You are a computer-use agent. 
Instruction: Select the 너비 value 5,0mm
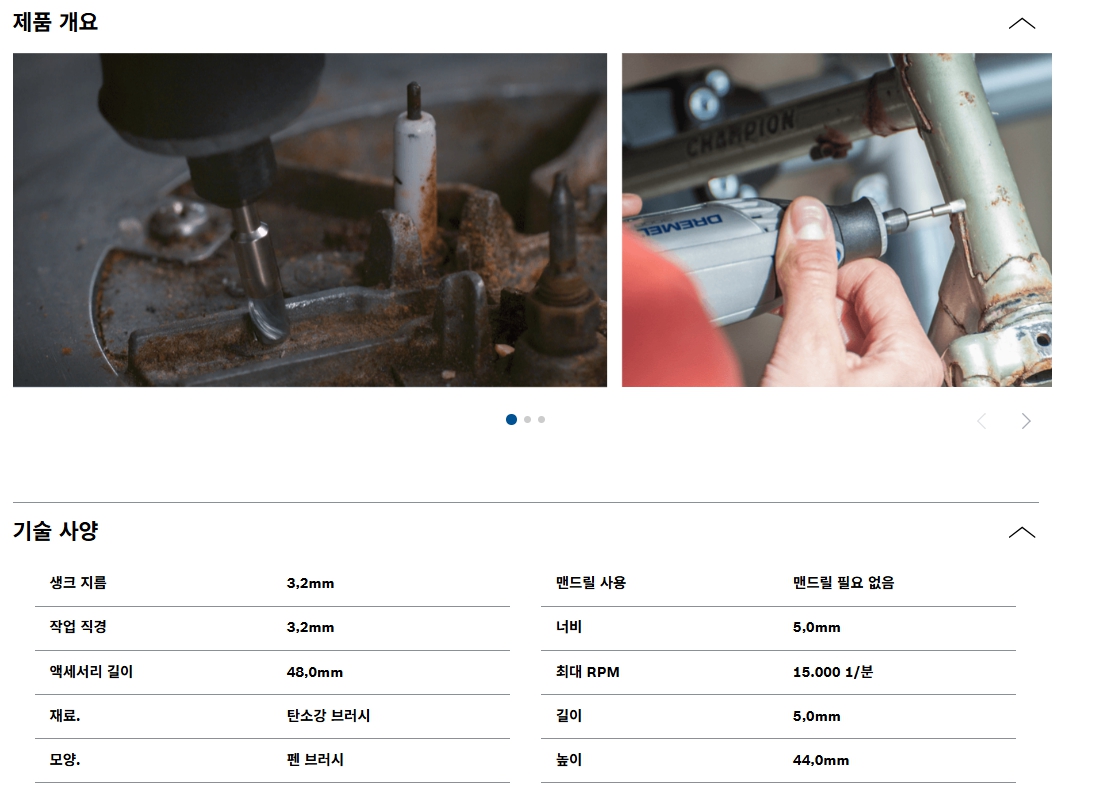(816, 628)
